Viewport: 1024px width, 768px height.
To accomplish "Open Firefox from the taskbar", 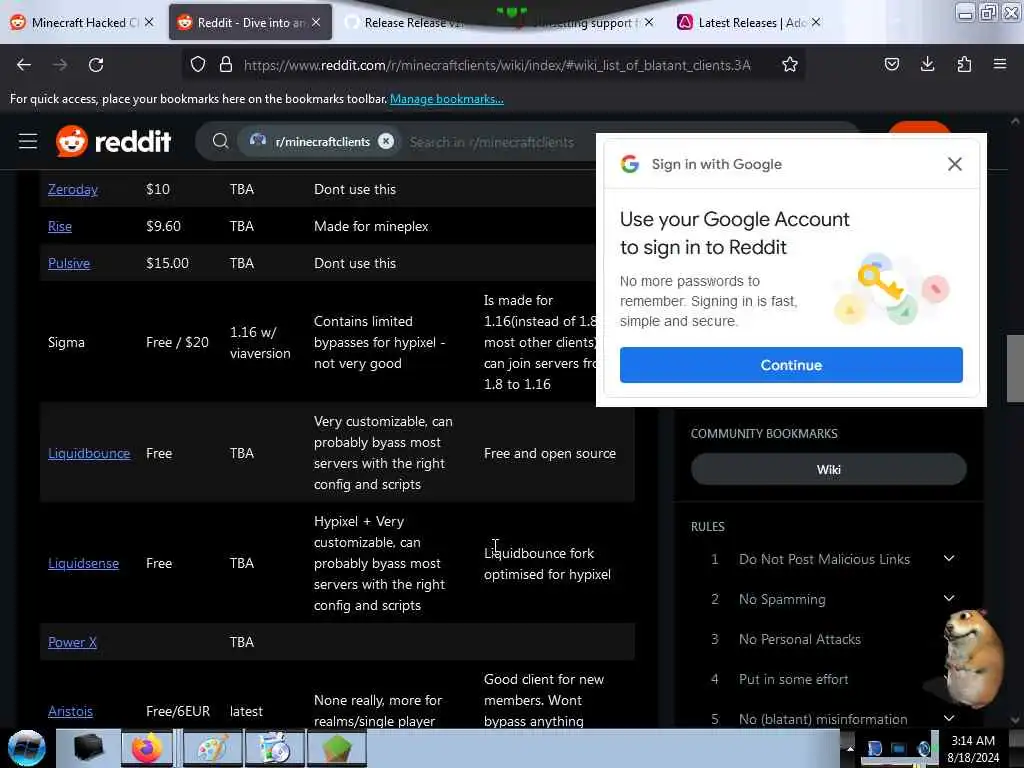I will [x=147, y=748].
